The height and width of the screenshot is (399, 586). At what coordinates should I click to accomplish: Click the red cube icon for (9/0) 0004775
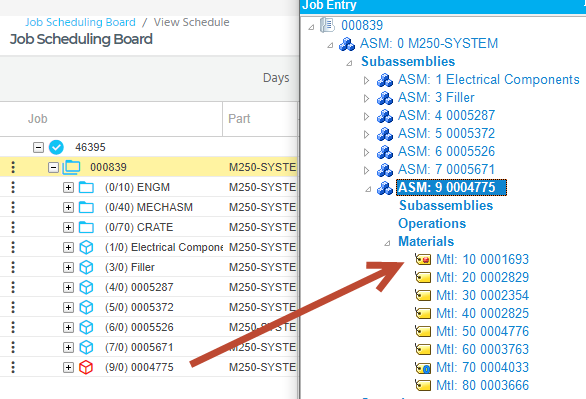click(86, 367)
